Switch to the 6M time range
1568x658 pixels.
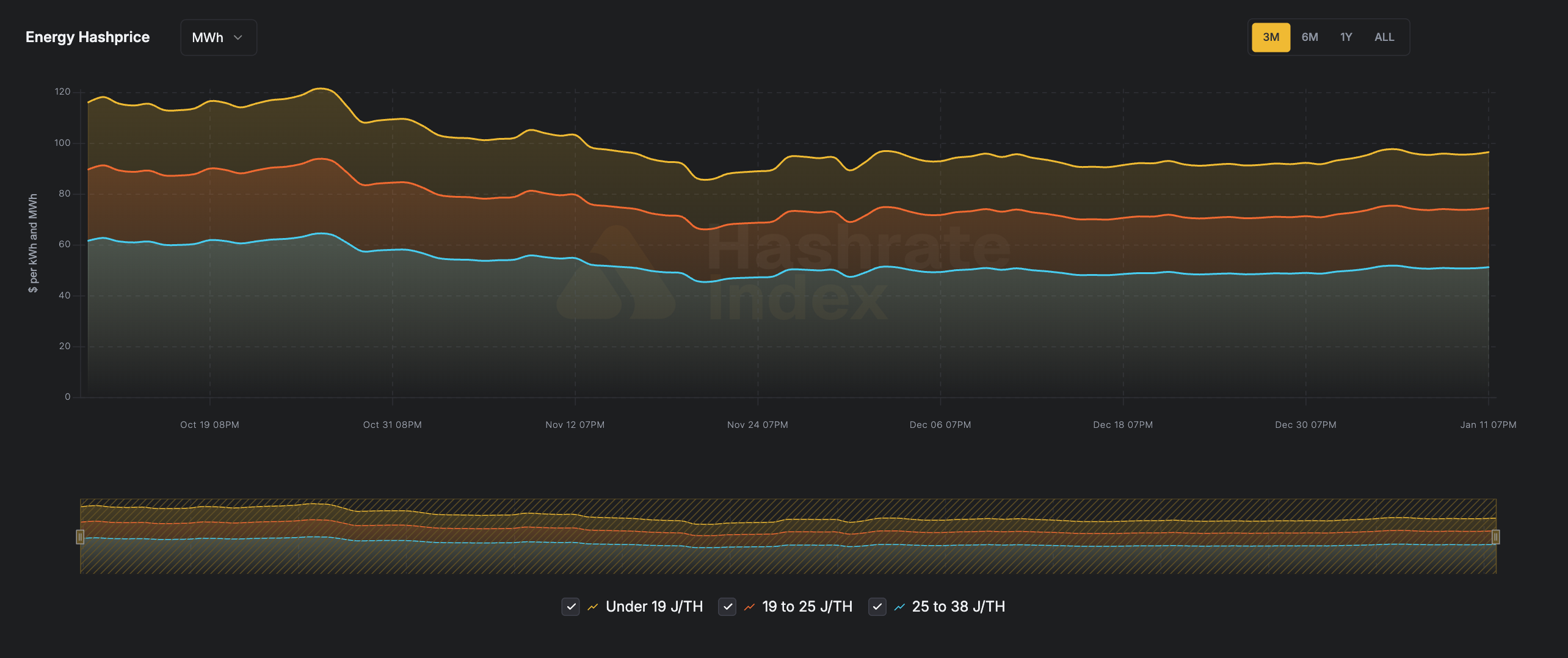point(1310,37)
